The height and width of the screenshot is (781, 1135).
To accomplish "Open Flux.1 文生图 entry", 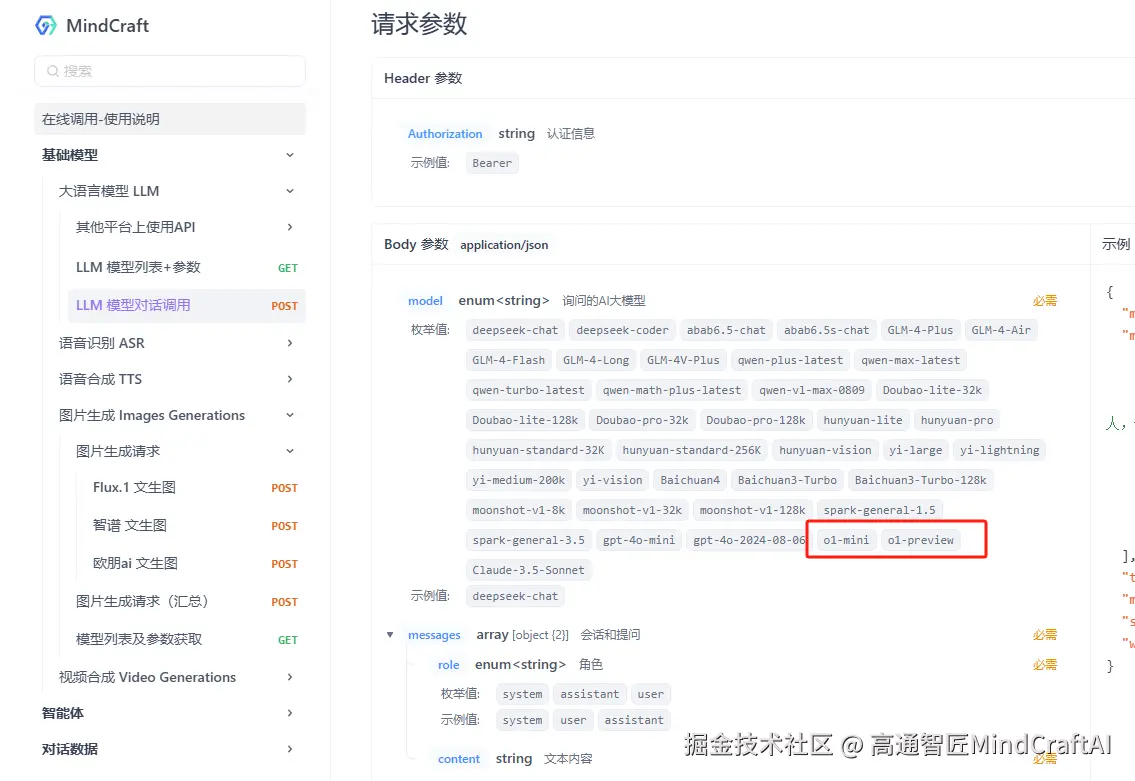I will 195,487.
